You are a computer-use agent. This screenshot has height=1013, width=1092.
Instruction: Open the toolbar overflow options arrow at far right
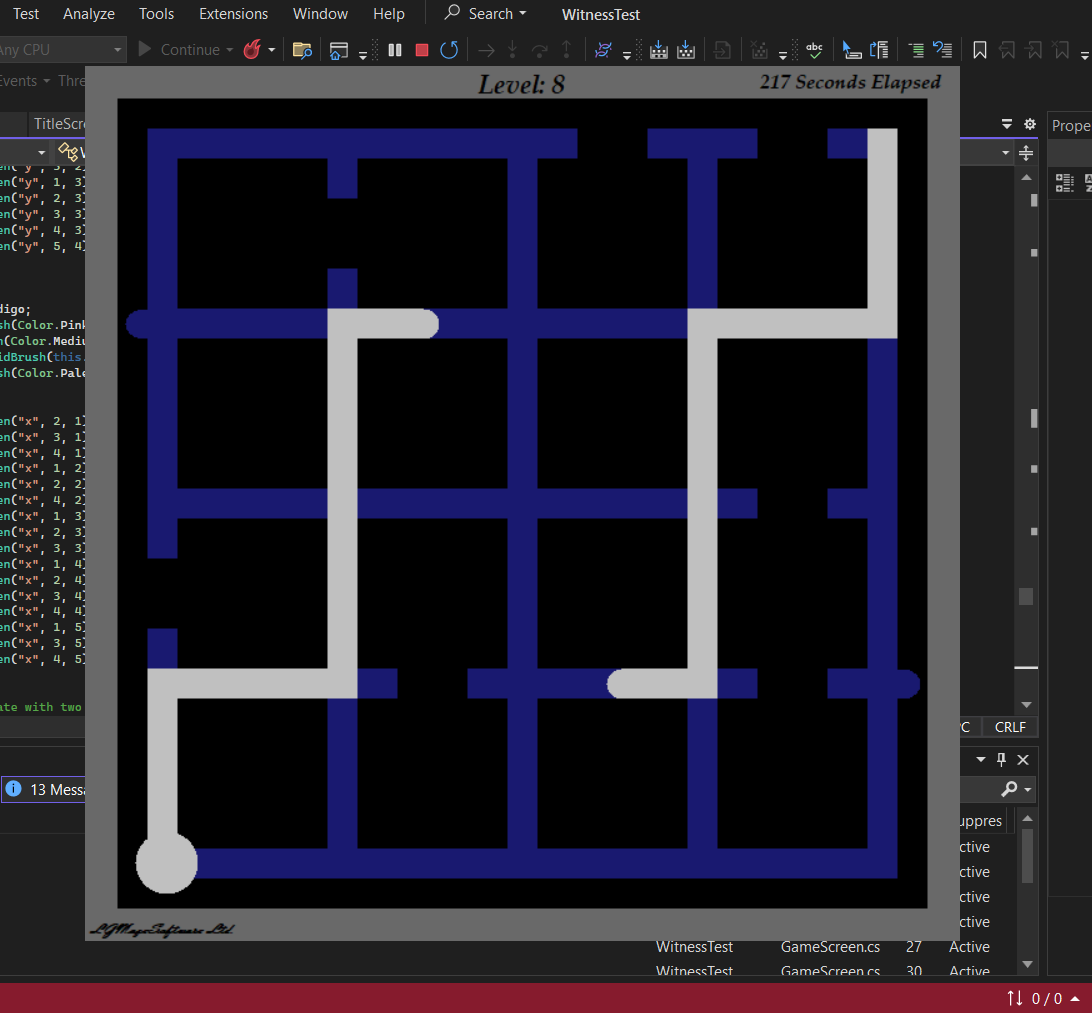pyautogui.click(x=1084, y=54)
